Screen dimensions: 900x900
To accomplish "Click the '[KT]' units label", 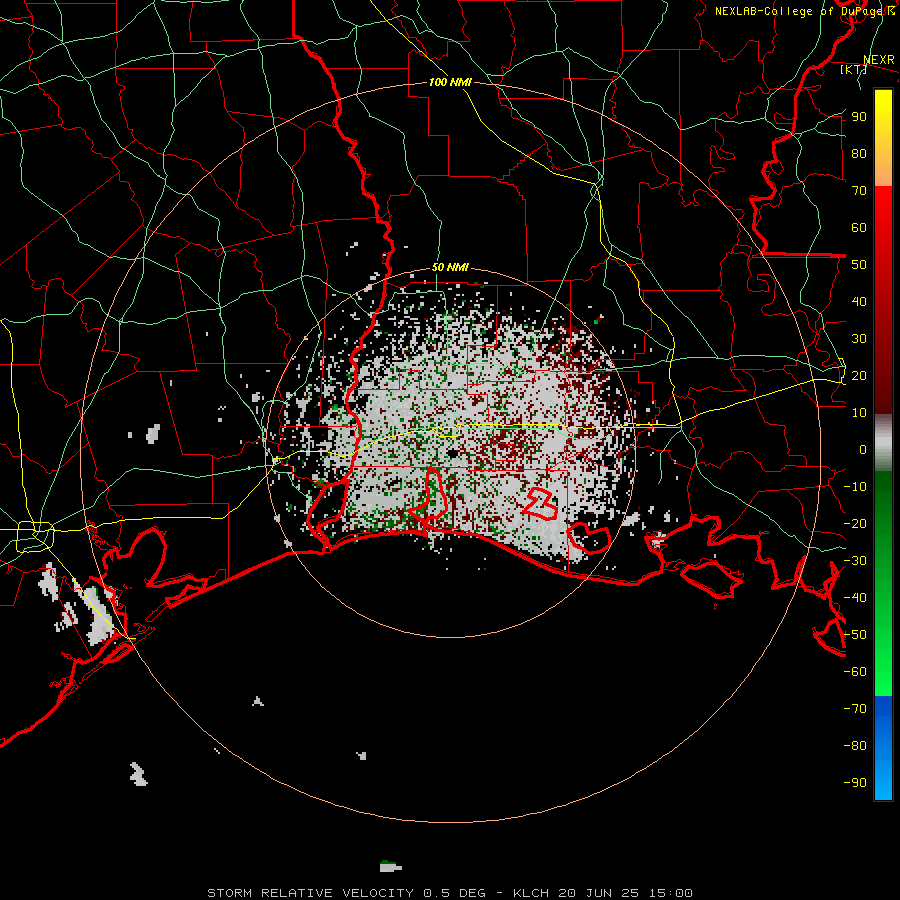I will pos(853,69).
